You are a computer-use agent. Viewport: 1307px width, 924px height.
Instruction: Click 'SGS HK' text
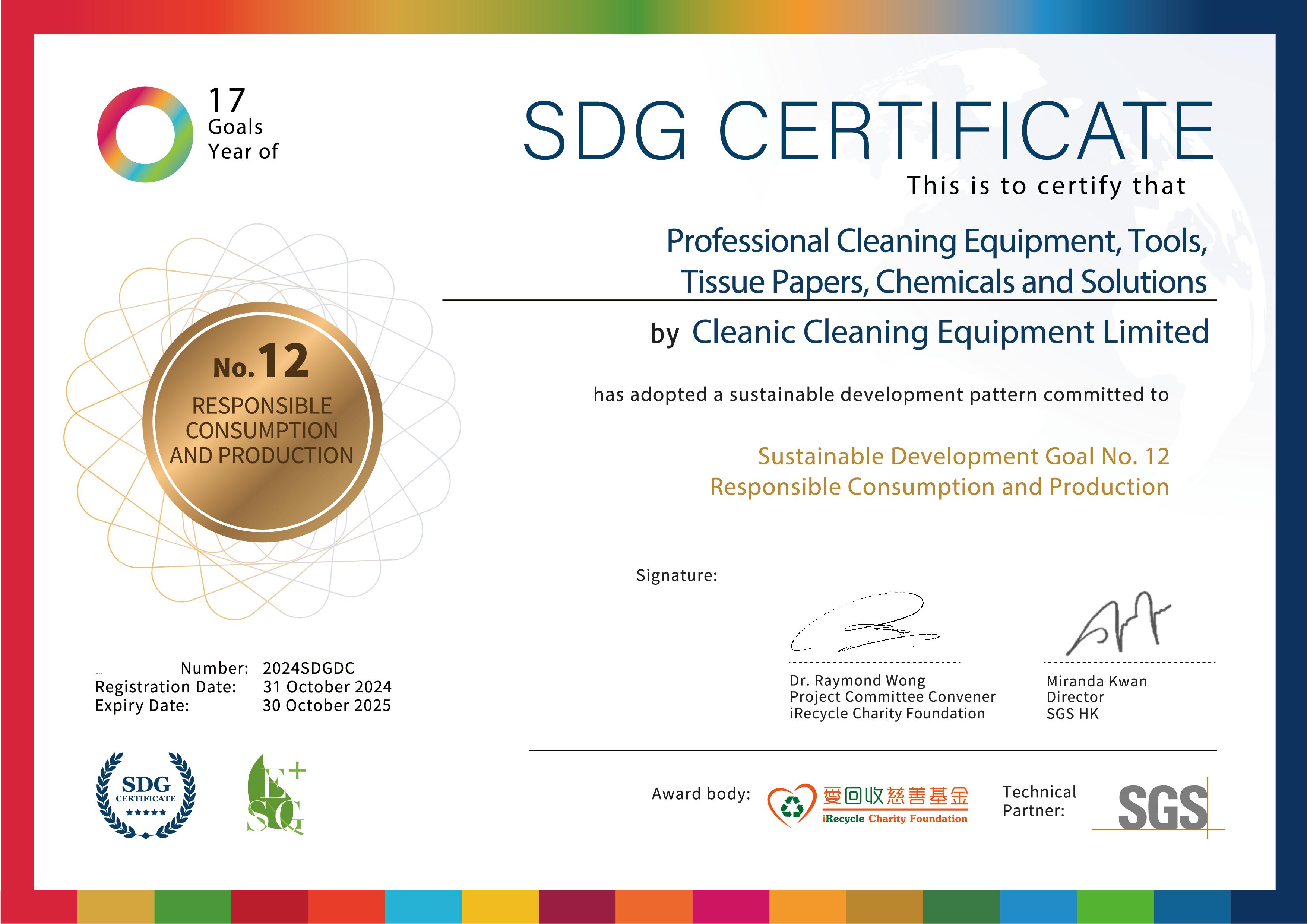pos(1073,714)
